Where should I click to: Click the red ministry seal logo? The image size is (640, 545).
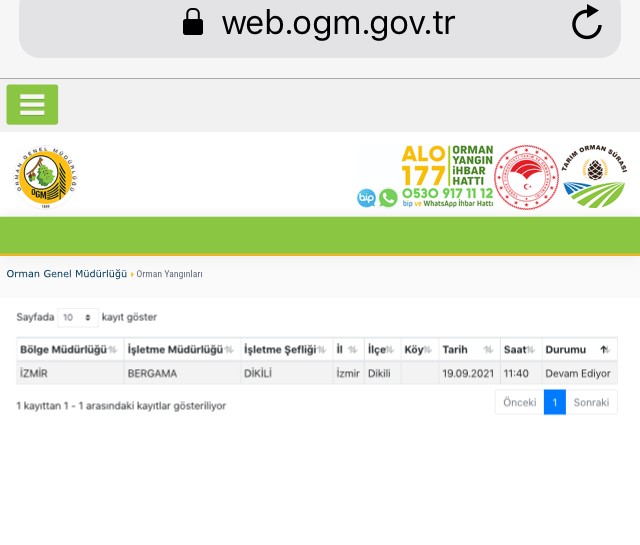tap(526, 176)
